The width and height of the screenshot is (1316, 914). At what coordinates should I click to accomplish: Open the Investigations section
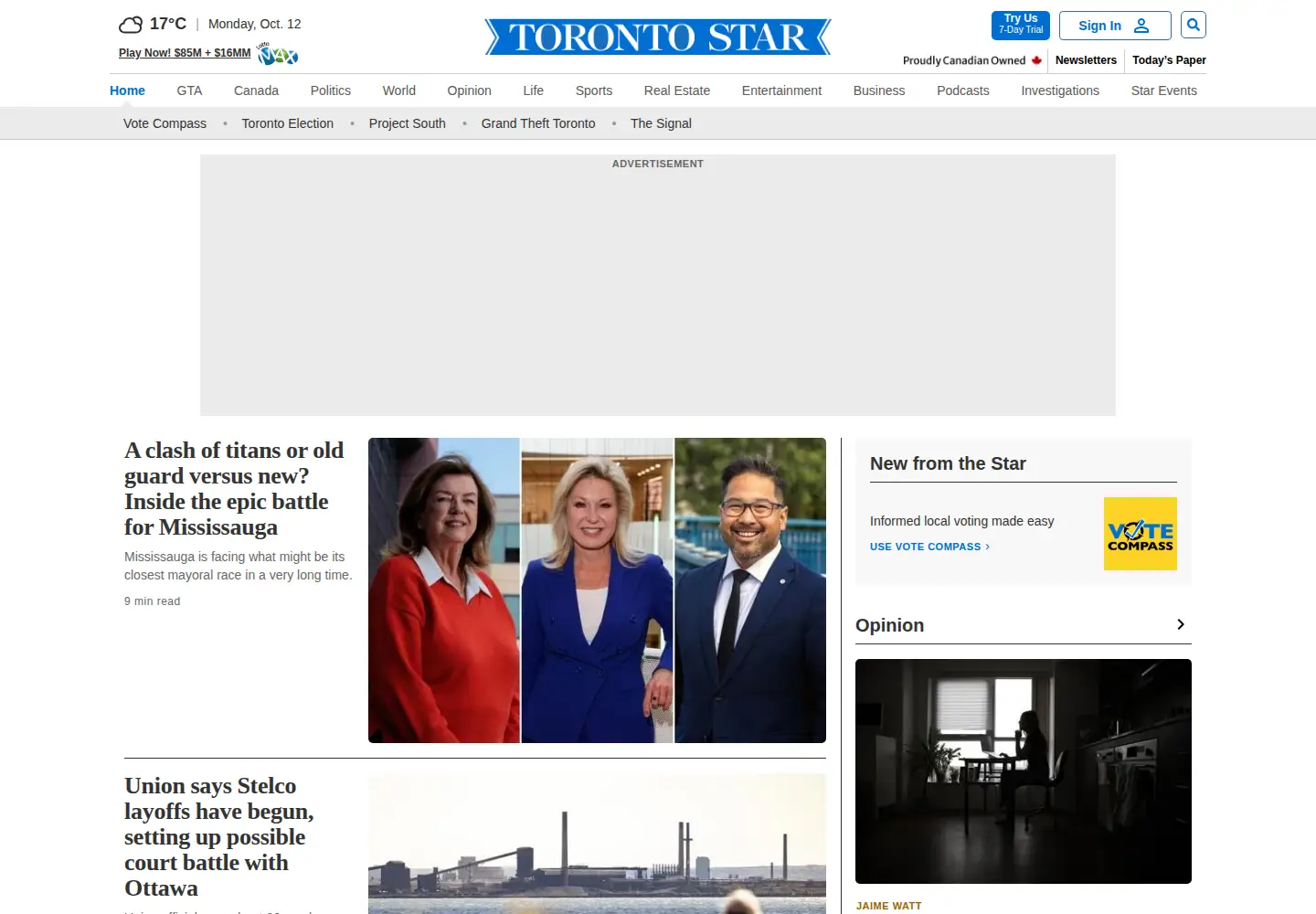(x=1060, y=90)
